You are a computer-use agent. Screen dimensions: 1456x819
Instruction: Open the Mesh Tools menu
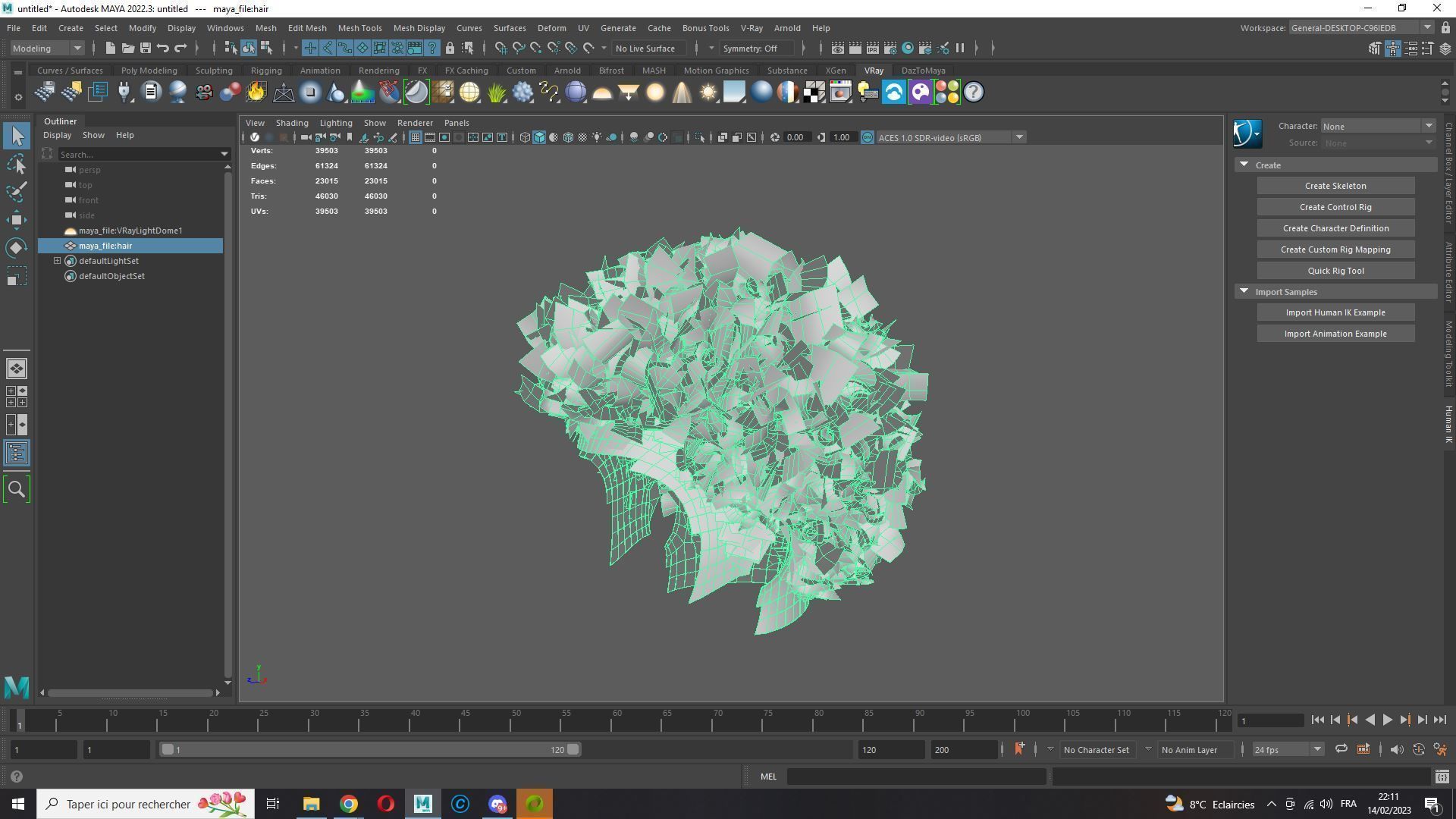[359, 28]
